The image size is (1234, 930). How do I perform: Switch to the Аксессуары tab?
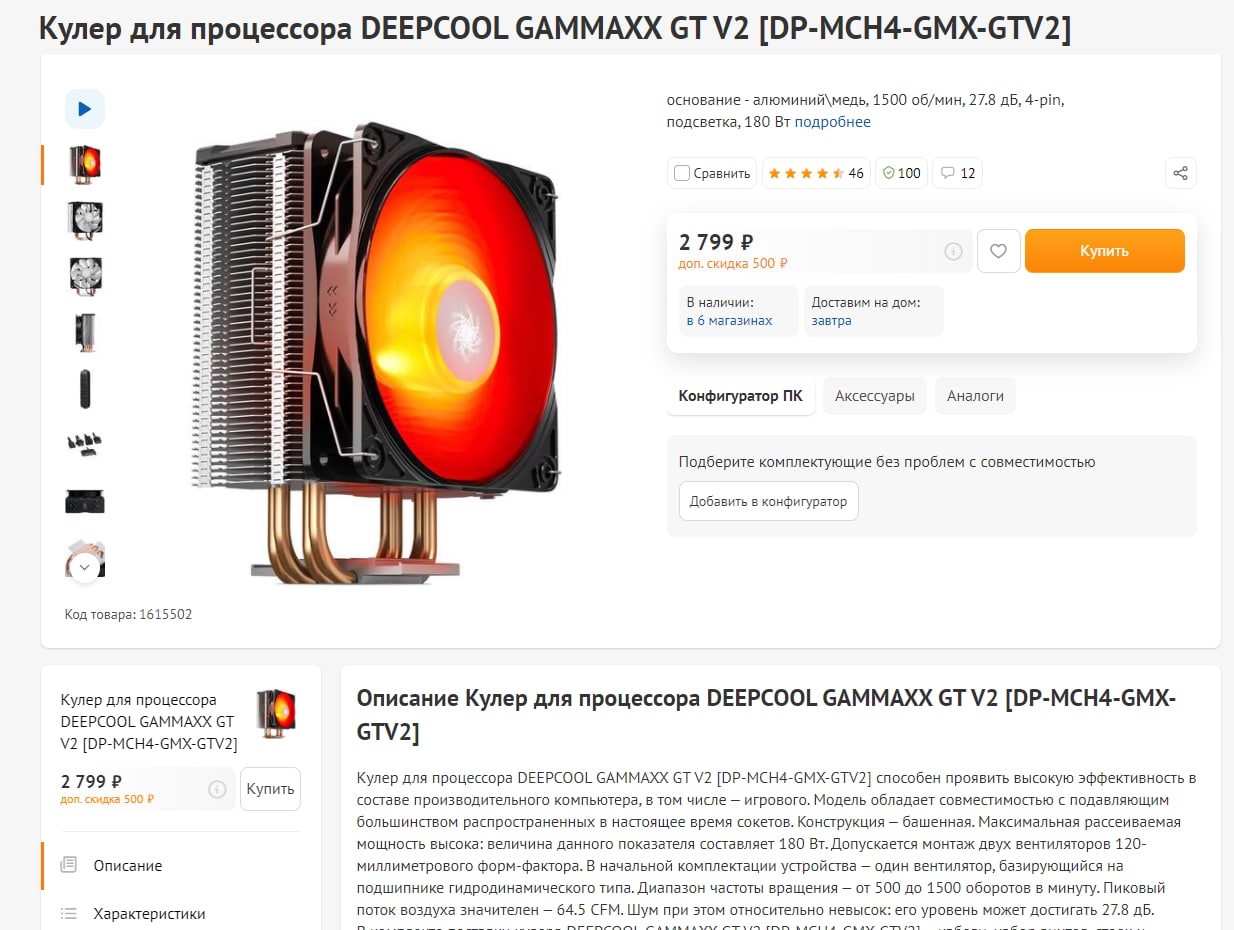875,396
